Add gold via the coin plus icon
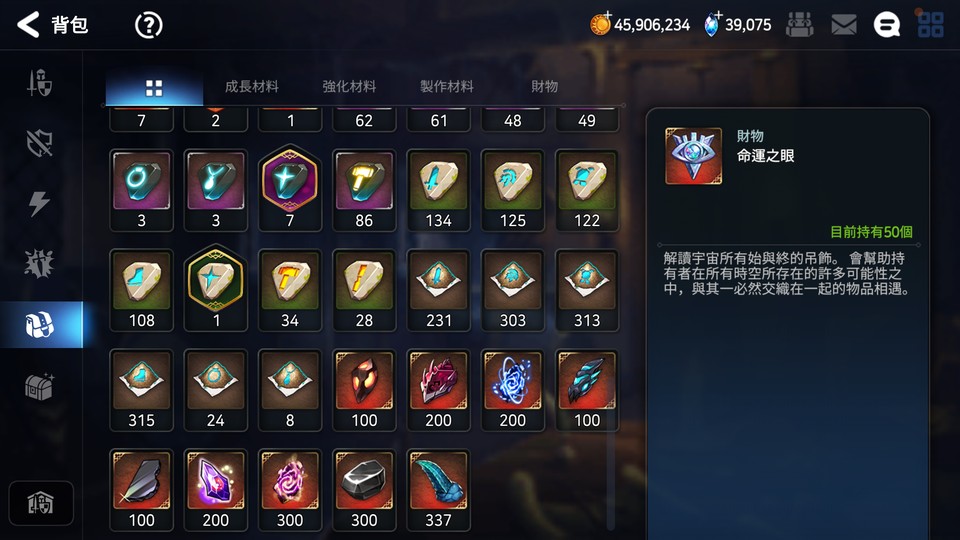 [x=600, y=24]
